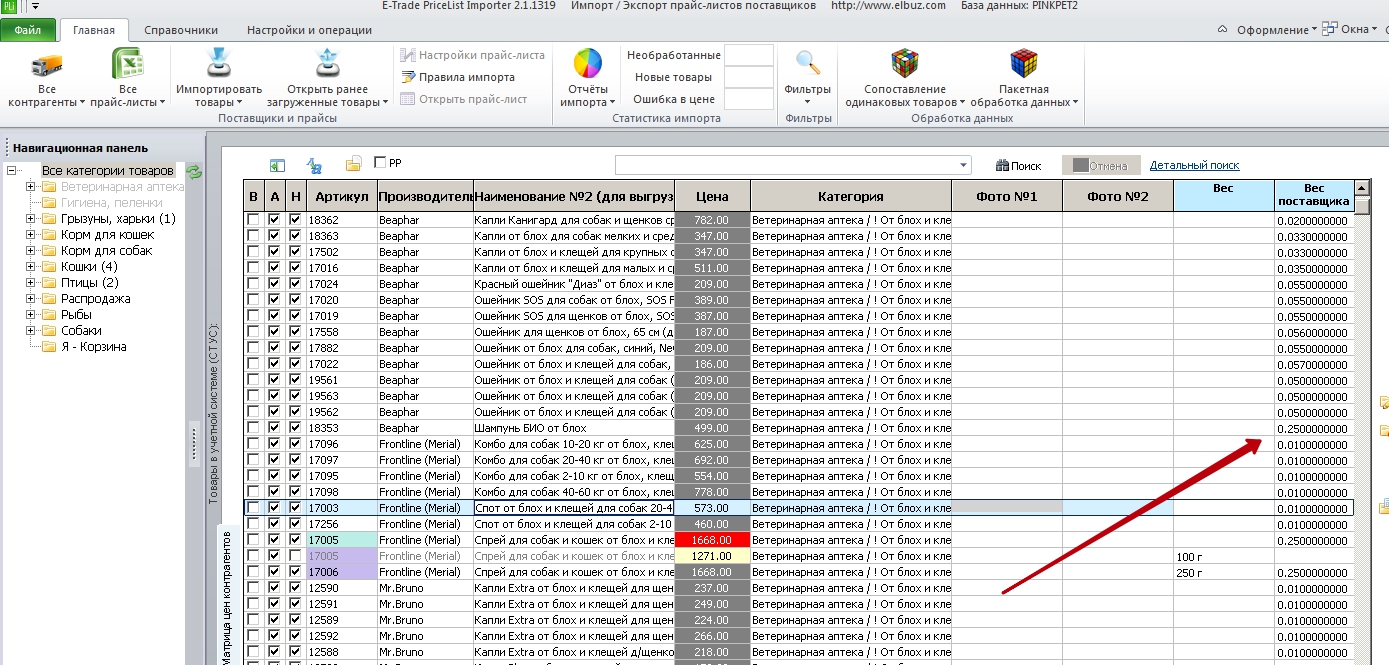Toggle column A checkbox for article 18363
Viewport: 1389px width, 665px height.
coord(275,236)
